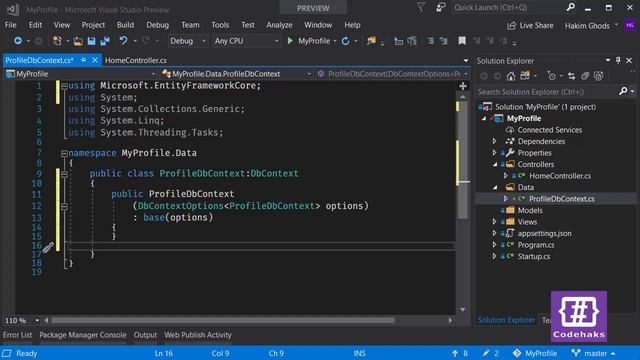The height and width of the screenshot is (360, 640).
Task: Toggle auto-hide pin on the Solution Explorer panel
Action: pos(618,60)
